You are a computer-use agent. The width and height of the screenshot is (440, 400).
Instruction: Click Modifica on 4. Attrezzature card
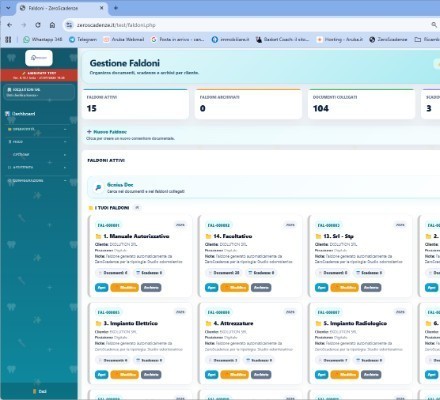pyautogui.click(x=234, y=375)
